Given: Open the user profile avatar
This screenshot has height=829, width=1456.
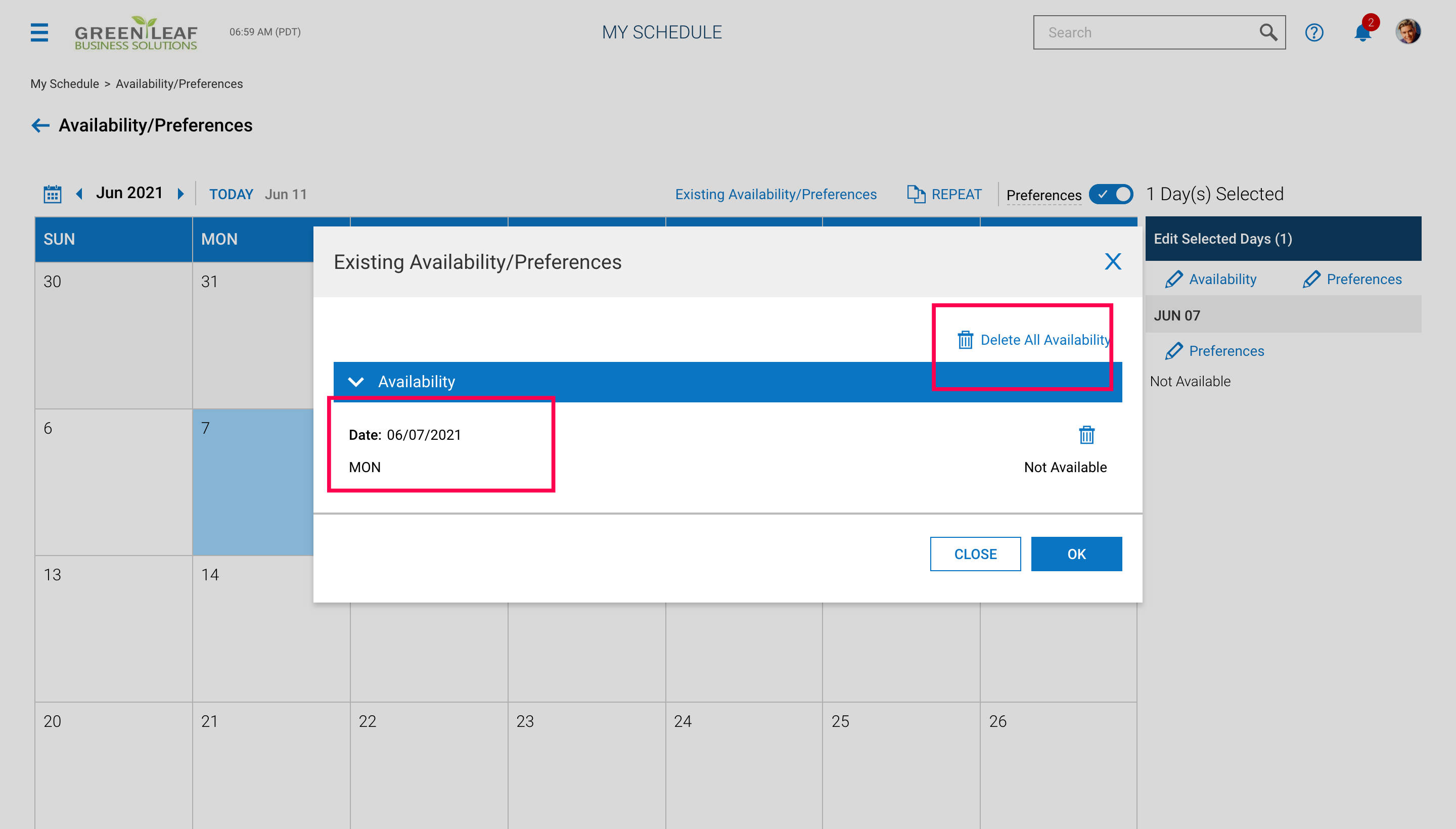Looking at the screenshot, I should tap(1407, 31).
